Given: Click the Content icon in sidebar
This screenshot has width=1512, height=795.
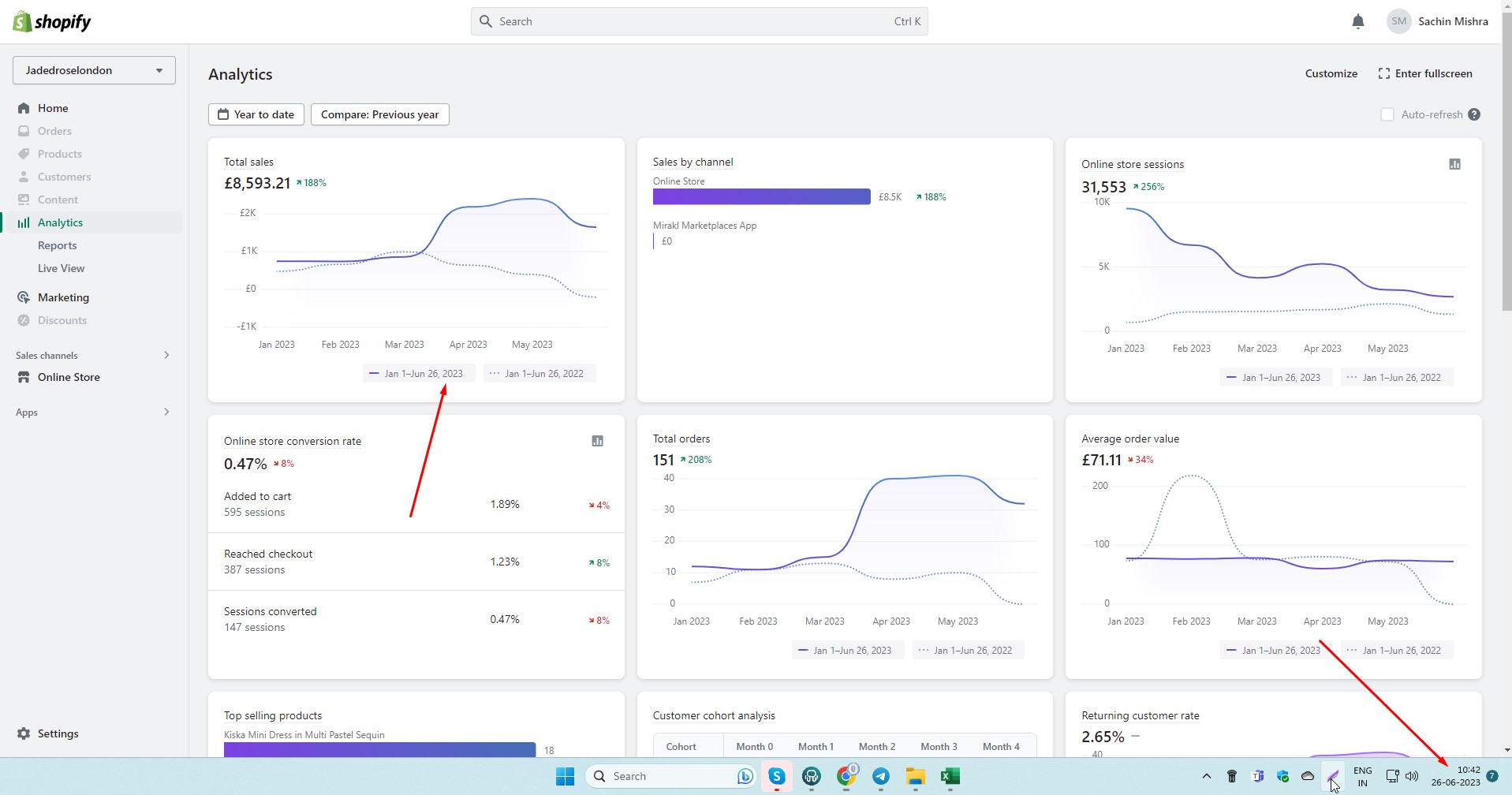Looking at the screenshot, I should 24,200.
